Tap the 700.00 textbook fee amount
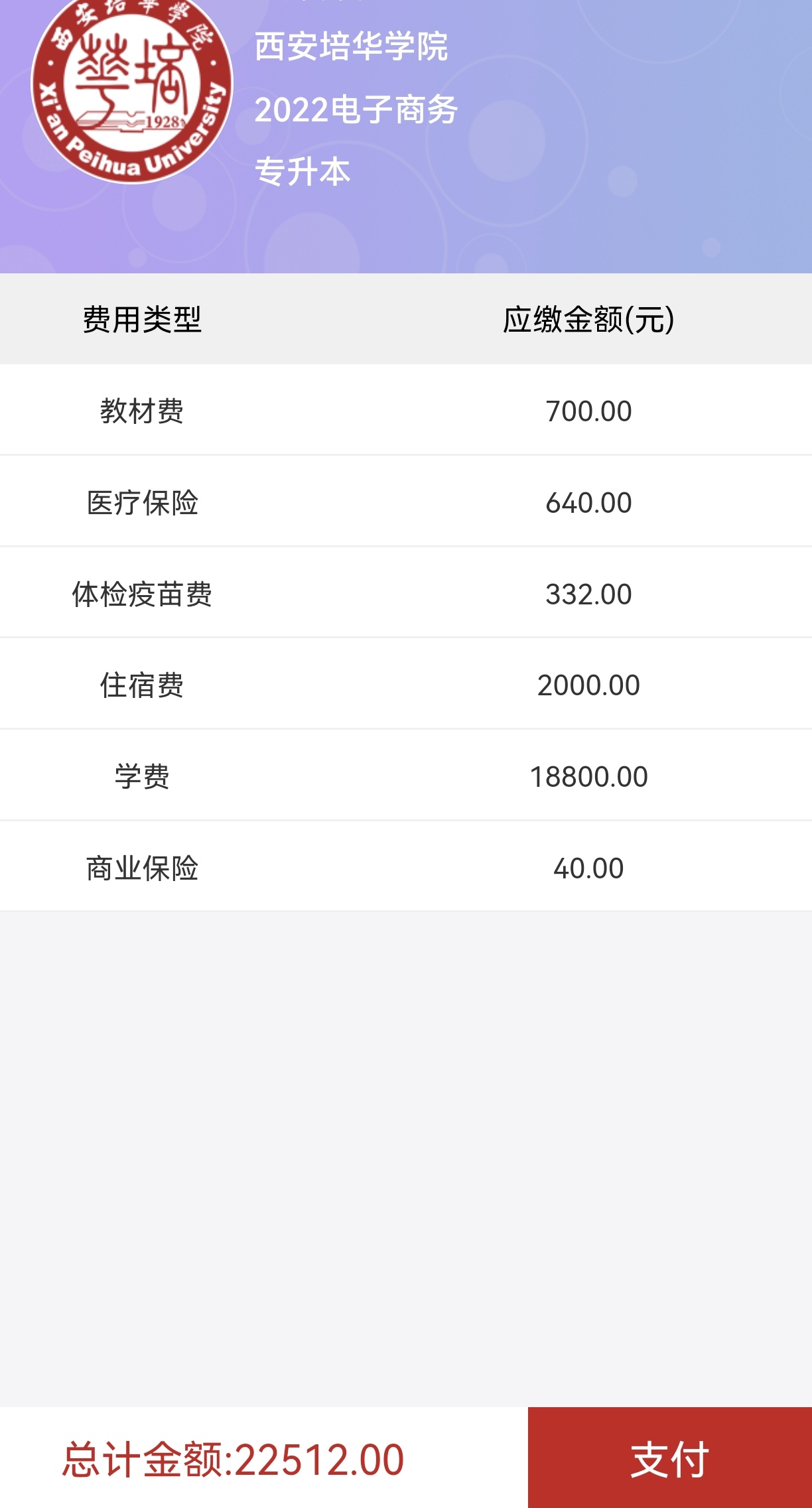Image resolution: width=812 pixels, height=1508 pixels. pyautogui.click(x=588, y=411)
